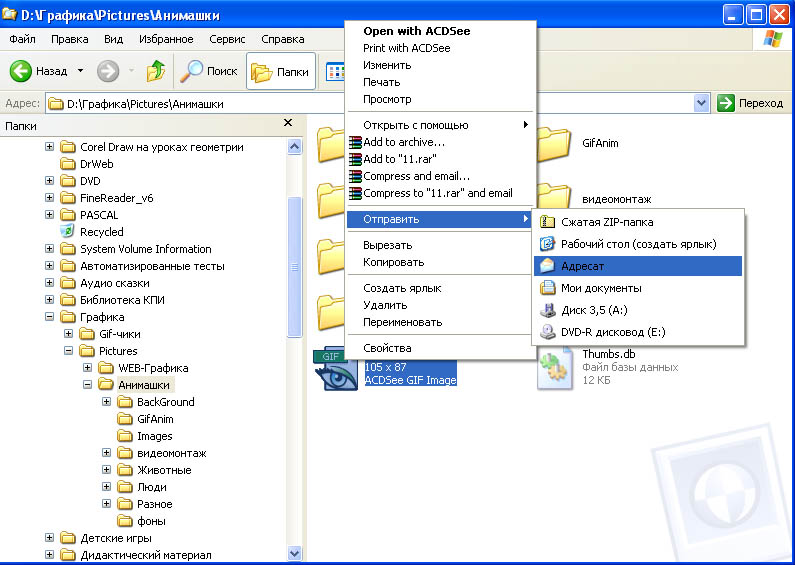Open the address bar dropdown arrow
The height and width of the screenshot is (565, 795).
[701, 103]
